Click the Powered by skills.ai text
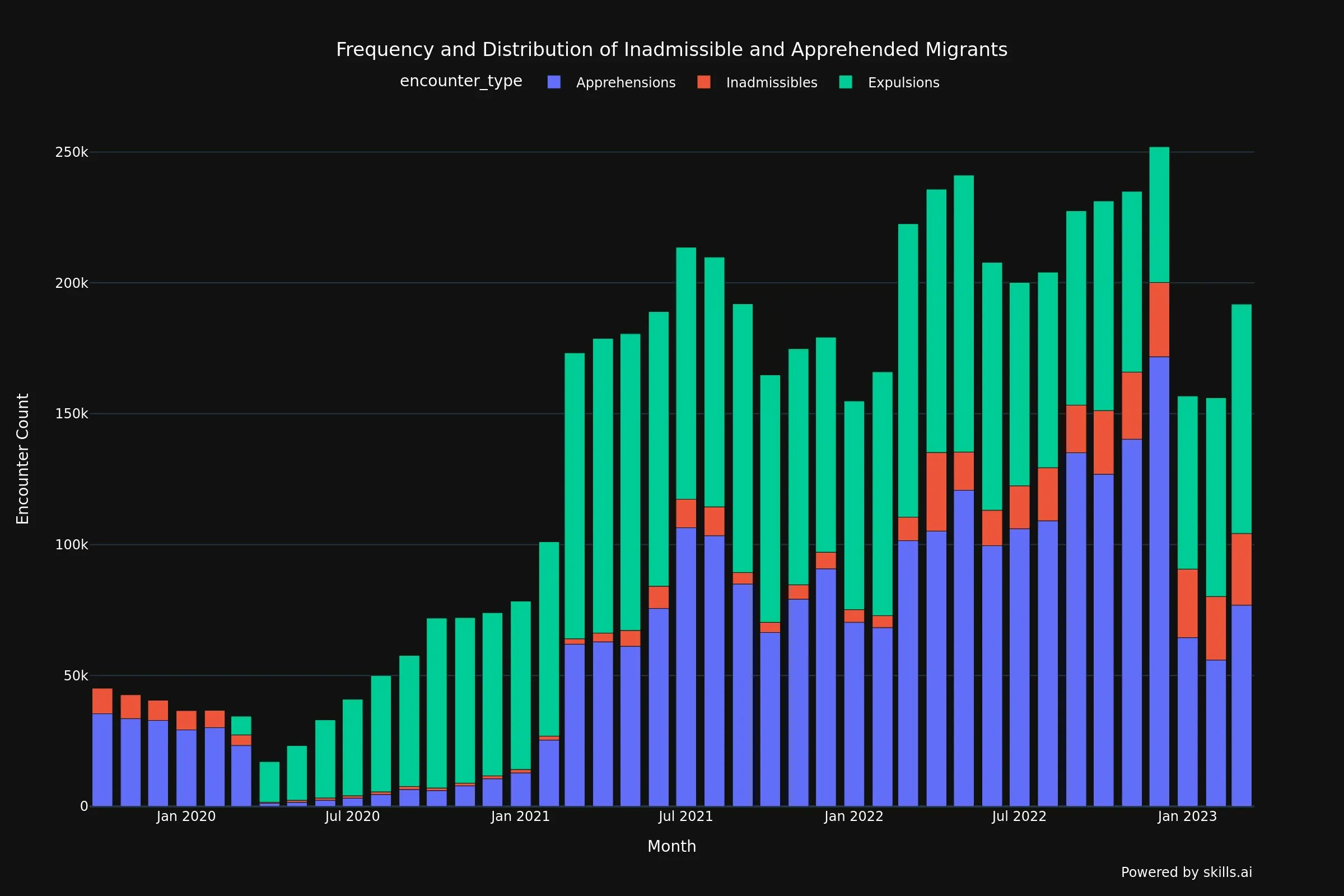This screenshot has width=1344, height=896. click(1186, 872)
